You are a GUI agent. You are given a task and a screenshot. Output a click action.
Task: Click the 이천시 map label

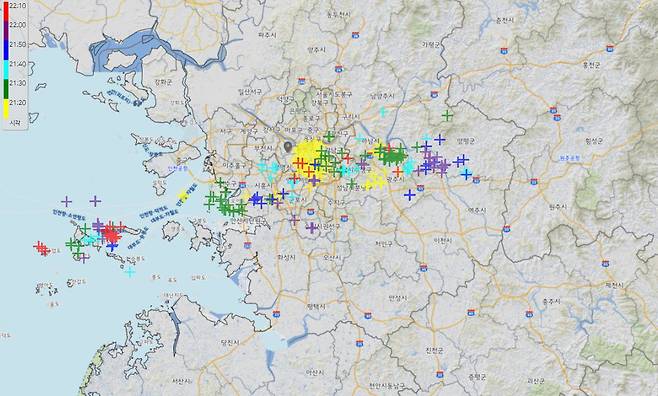point(444,241)
